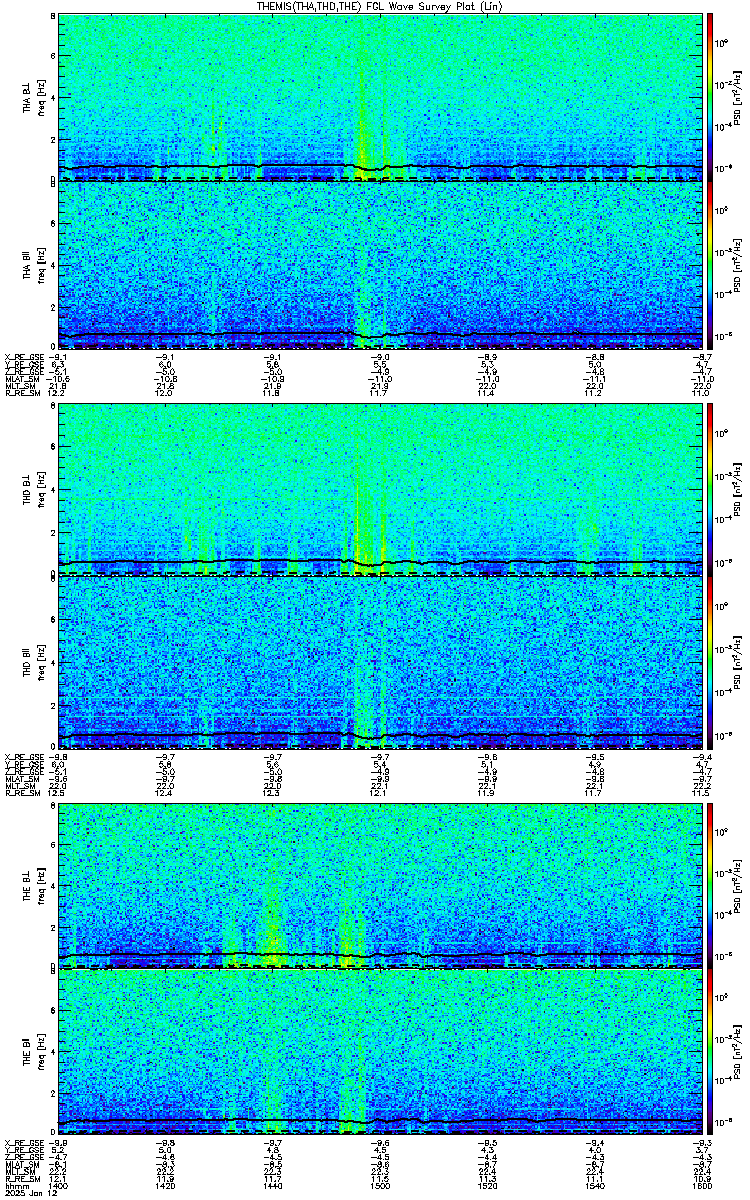Screen dimensions: 750x1200
Task: Click inside the THE B-perpendicular spectrogram panel
Action: click(381, 886)
